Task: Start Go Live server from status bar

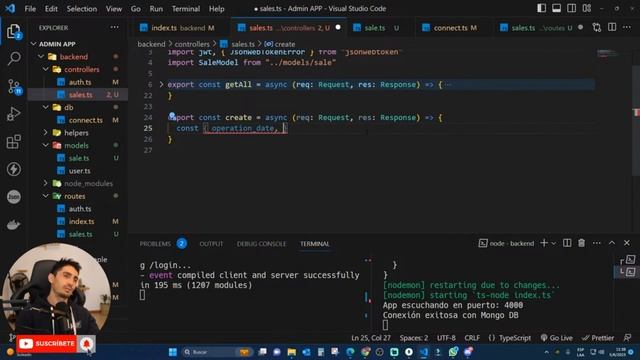Action: tap(556, 338)
